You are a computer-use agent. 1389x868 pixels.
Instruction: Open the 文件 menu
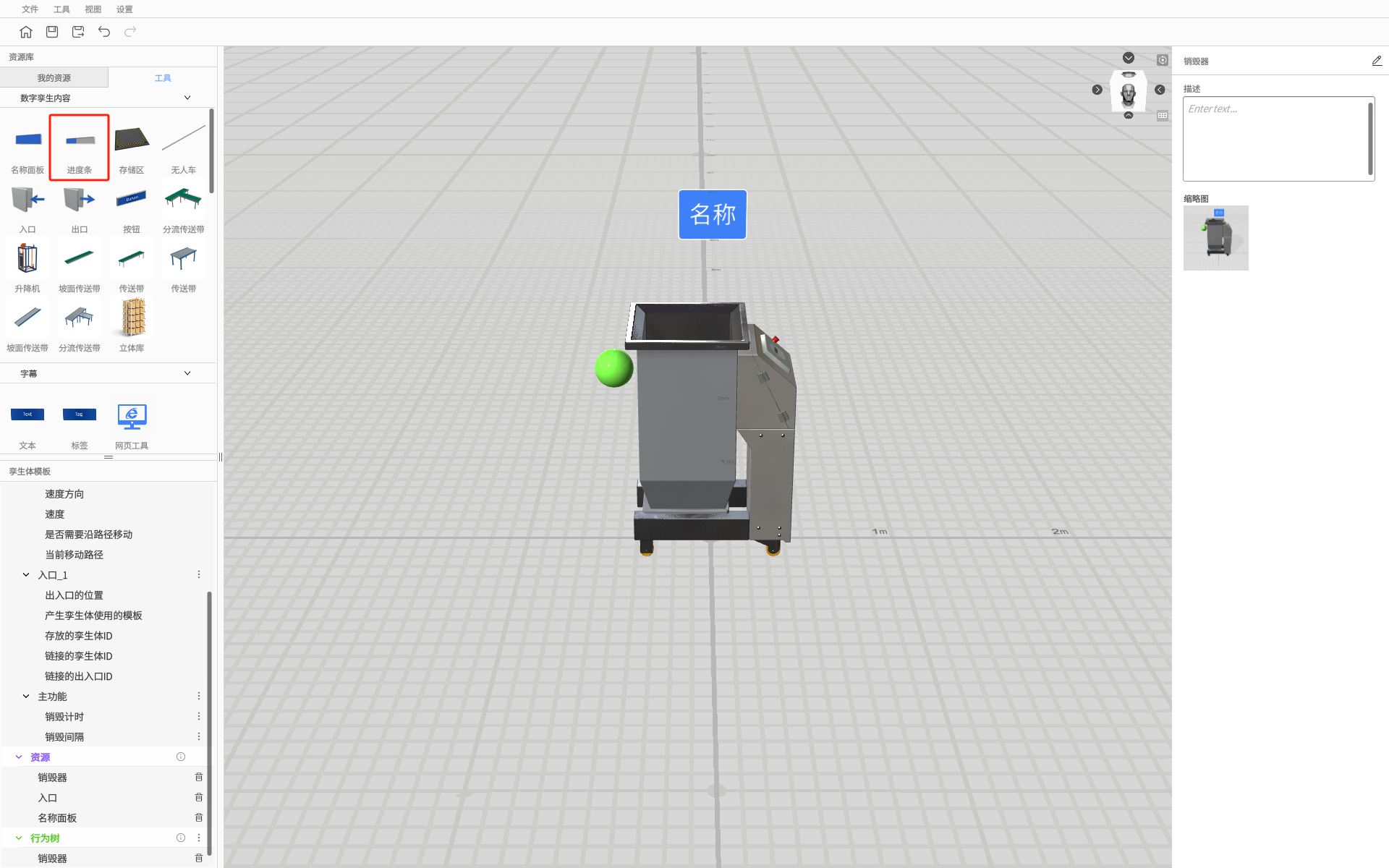tap(30, 9)
